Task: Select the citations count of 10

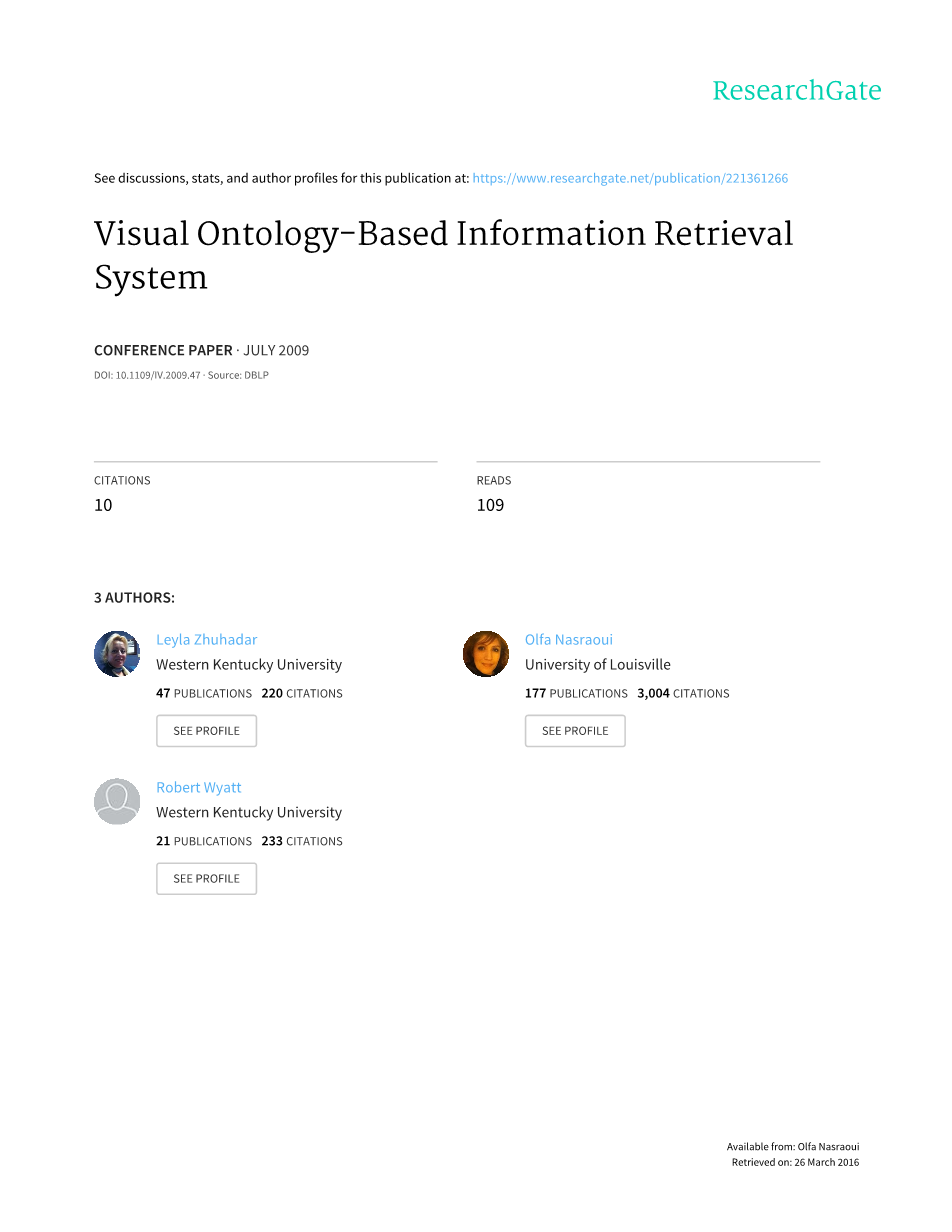Action: pyautogui.click(x=103, y=505)
